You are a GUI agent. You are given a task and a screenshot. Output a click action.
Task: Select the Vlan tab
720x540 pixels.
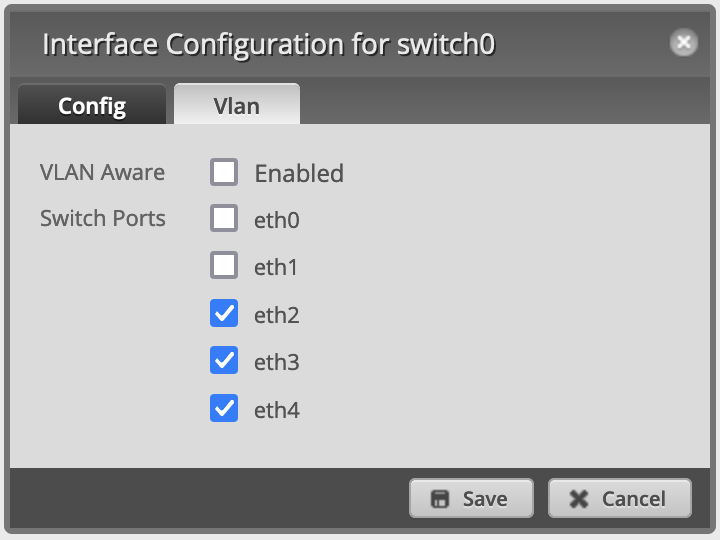click(x=237, y=104)
